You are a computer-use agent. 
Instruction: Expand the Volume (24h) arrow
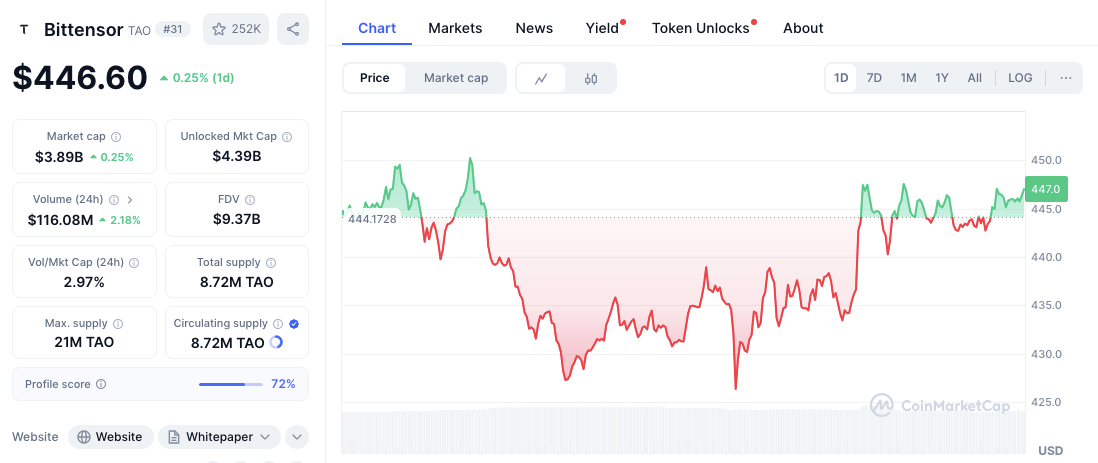tap(130, 200)
